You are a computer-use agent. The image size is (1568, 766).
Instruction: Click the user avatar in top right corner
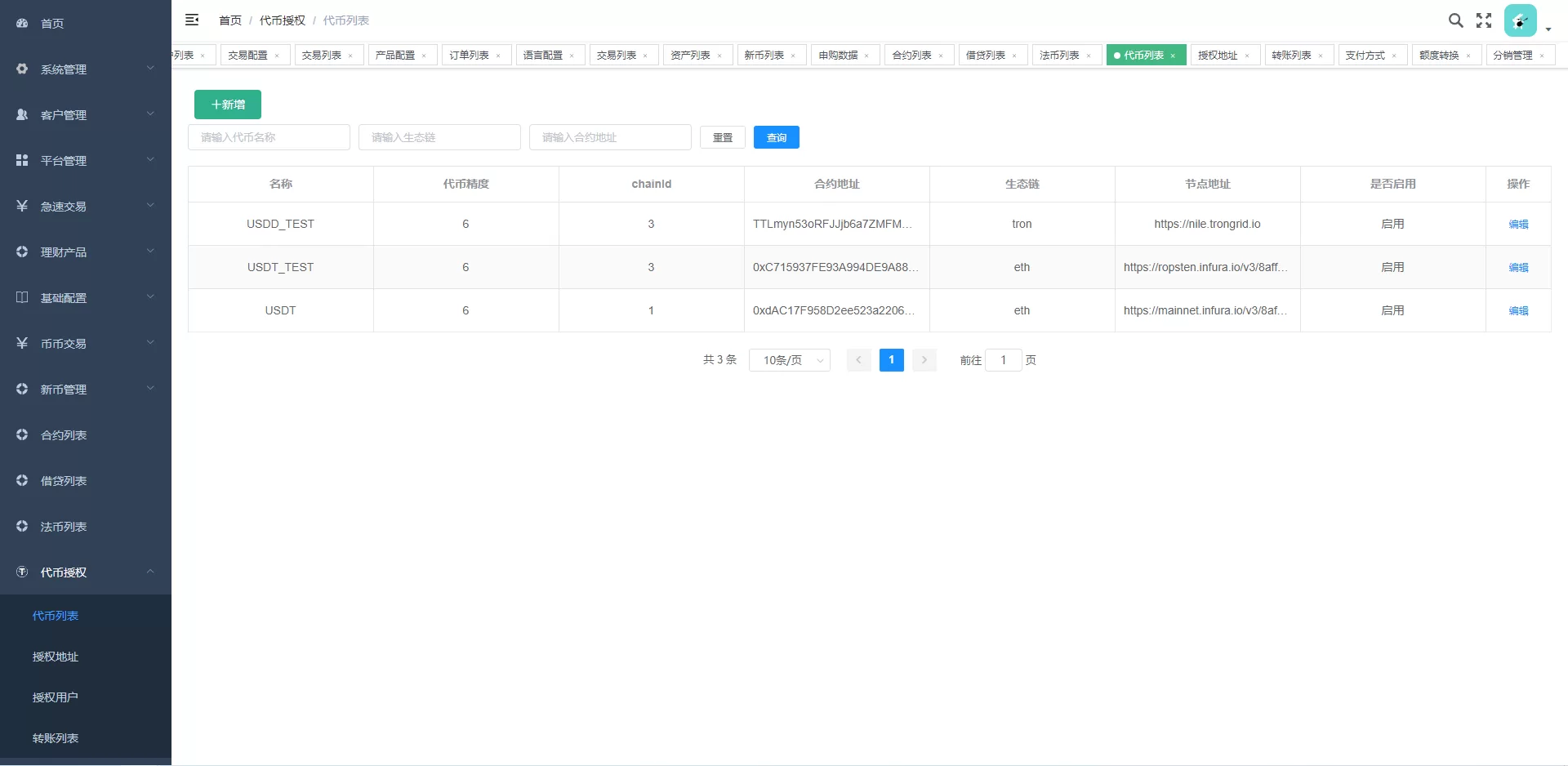pyautogui.click(x=1520, y=20)
